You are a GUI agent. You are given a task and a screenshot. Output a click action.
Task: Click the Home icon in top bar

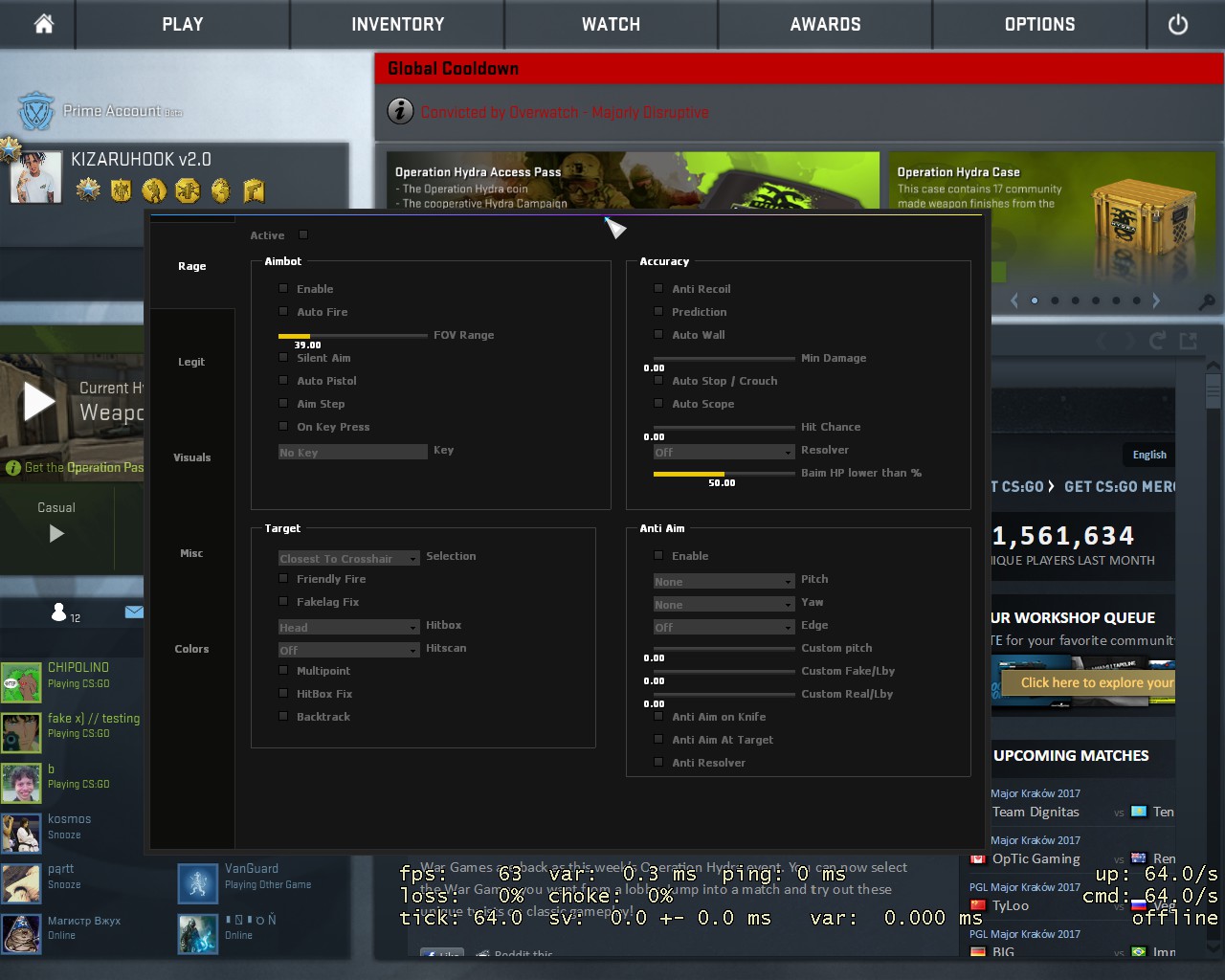pos(44,24)
